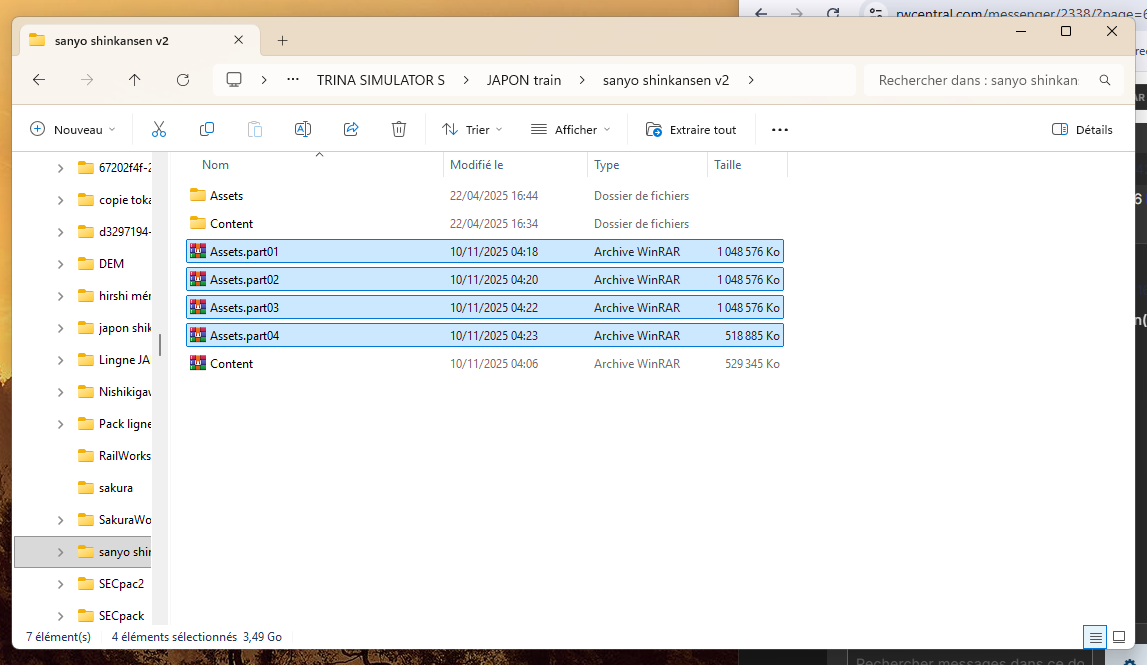Screen dimensions: 1147x665
Task: Toggle the Détails pane
Action: click(1083, 129)
